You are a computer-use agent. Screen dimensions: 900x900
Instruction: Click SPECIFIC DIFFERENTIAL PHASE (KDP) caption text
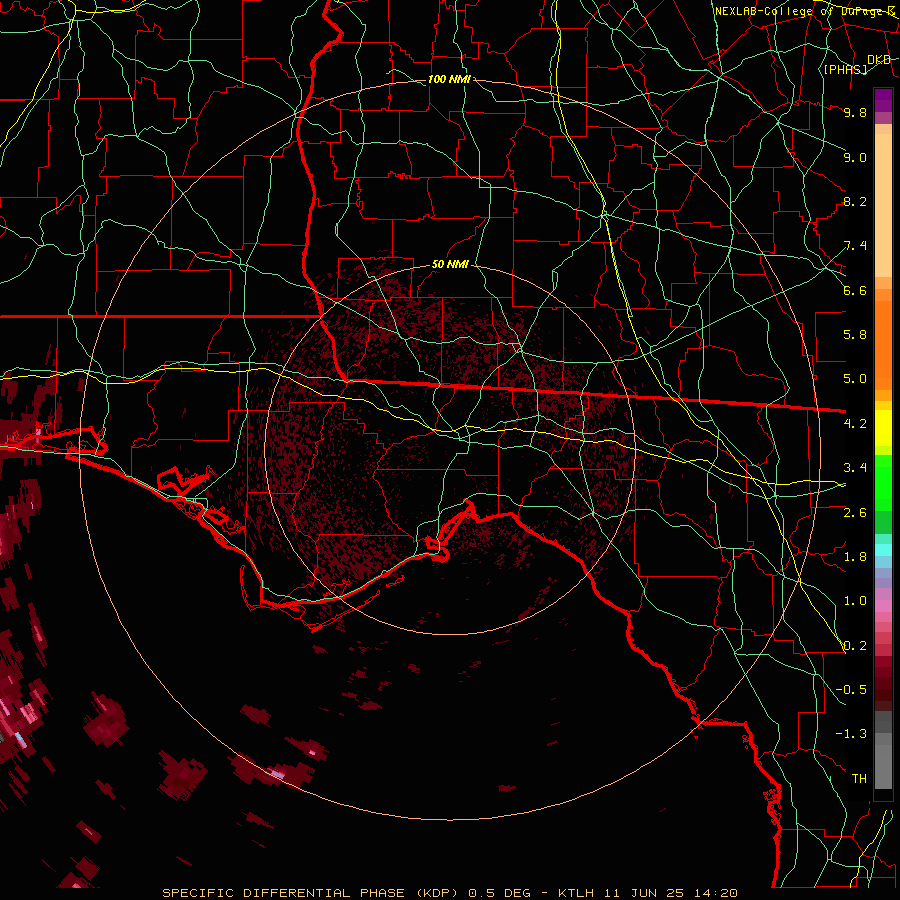tap(310, 893)
